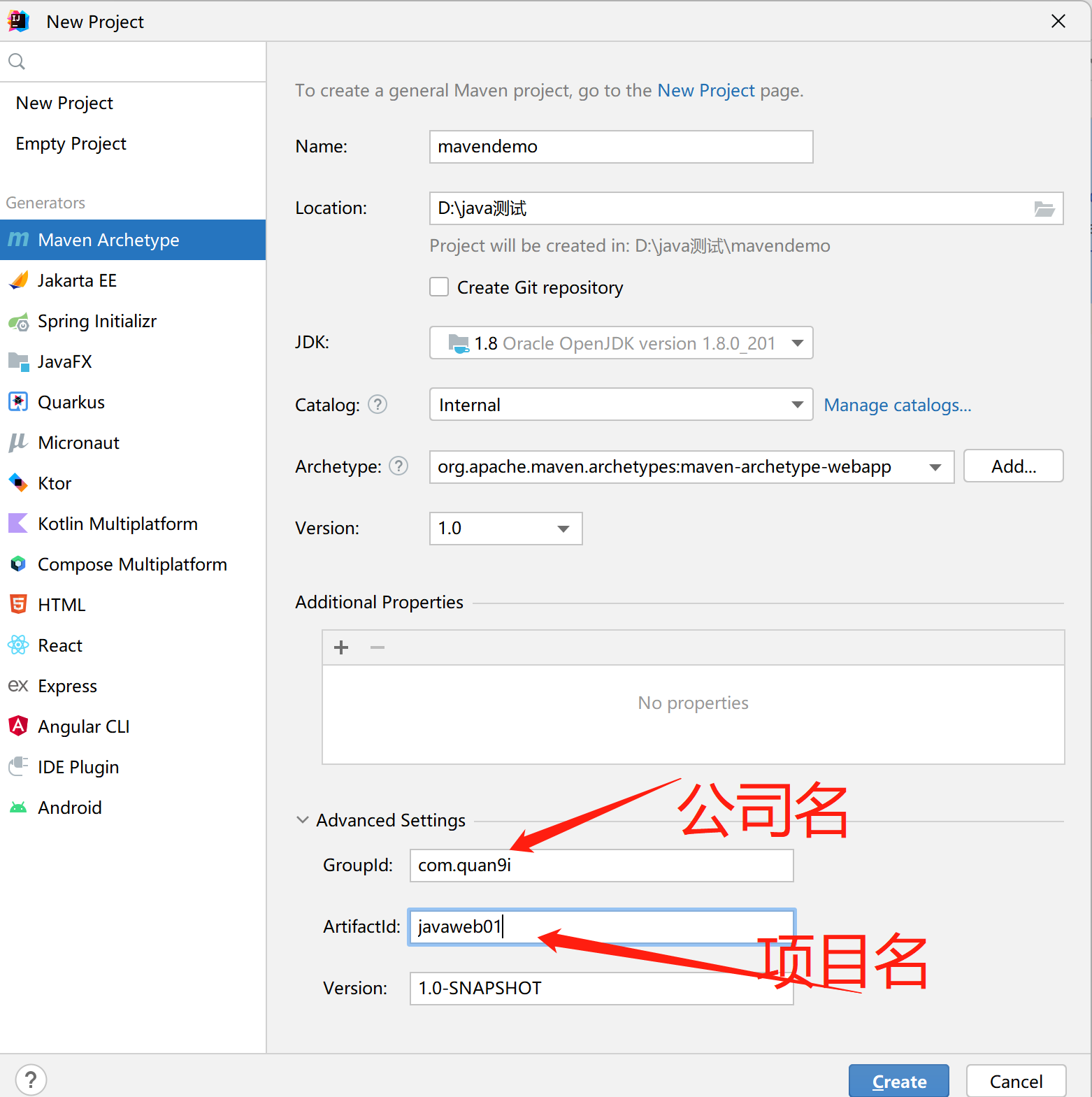Select Micronaut generator label

point(79,443)
